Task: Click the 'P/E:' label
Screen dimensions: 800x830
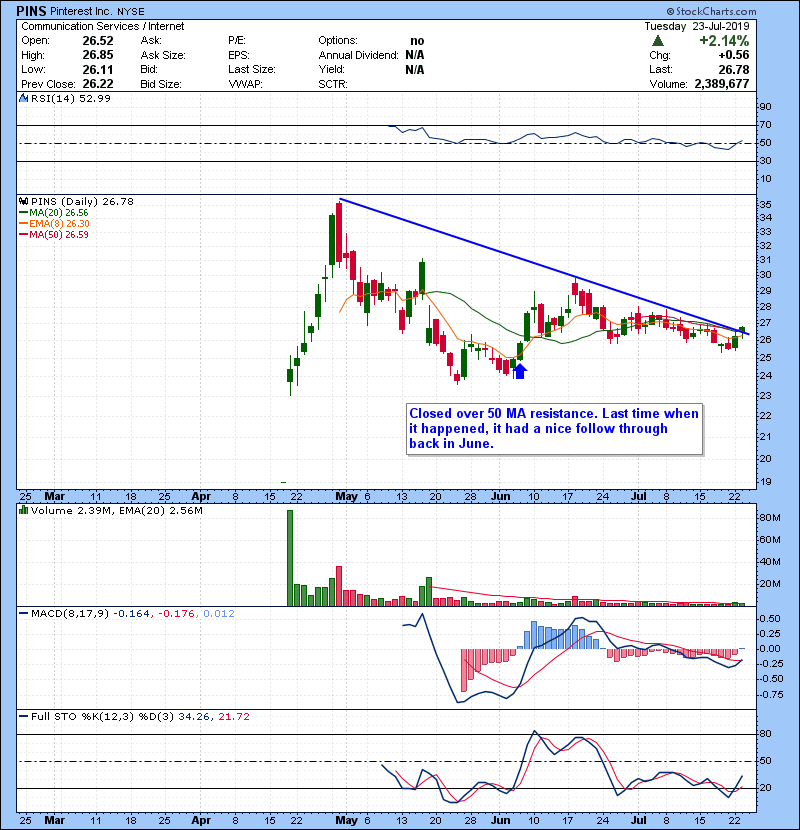Action: click(237, 41)
